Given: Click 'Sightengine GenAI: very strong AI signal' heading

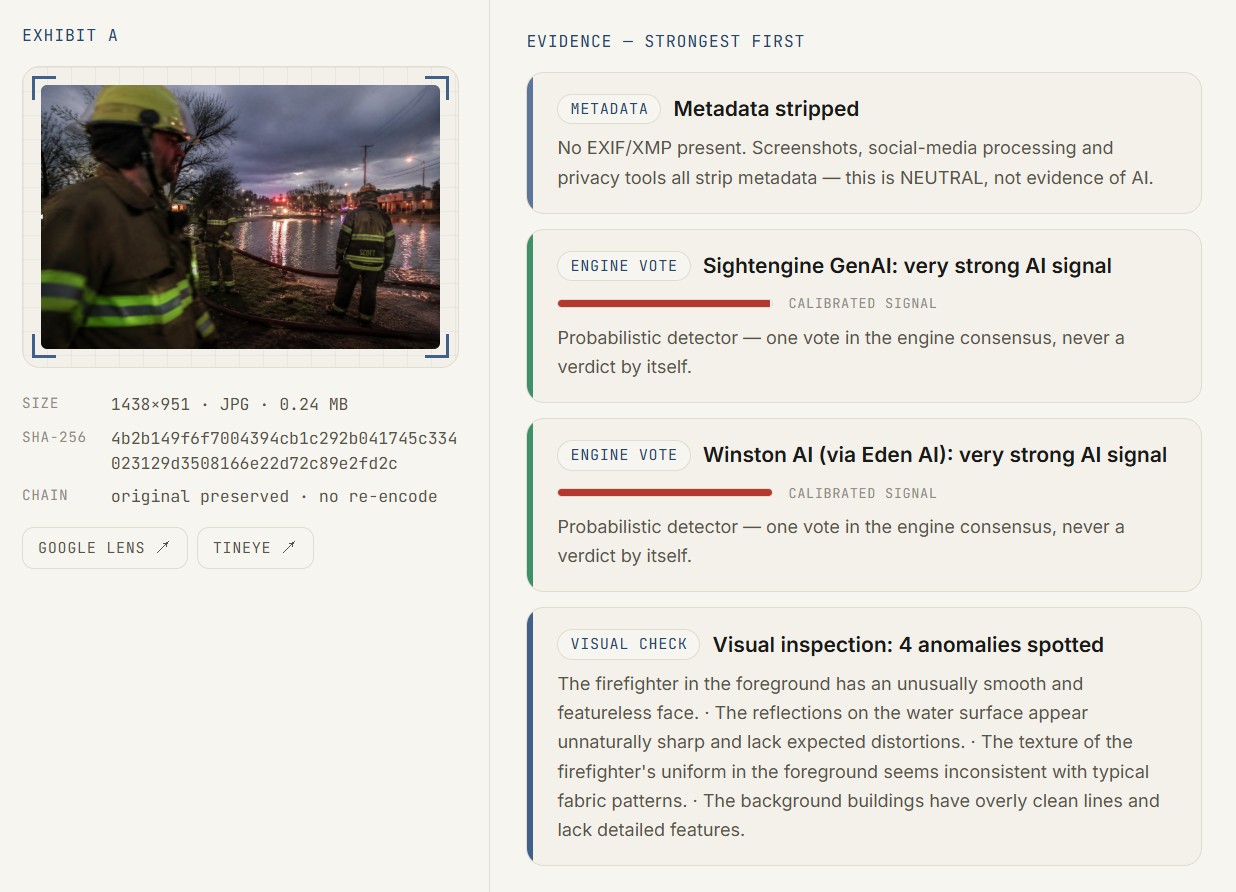Looking at the screenshot, I should (x=907, y=266).
